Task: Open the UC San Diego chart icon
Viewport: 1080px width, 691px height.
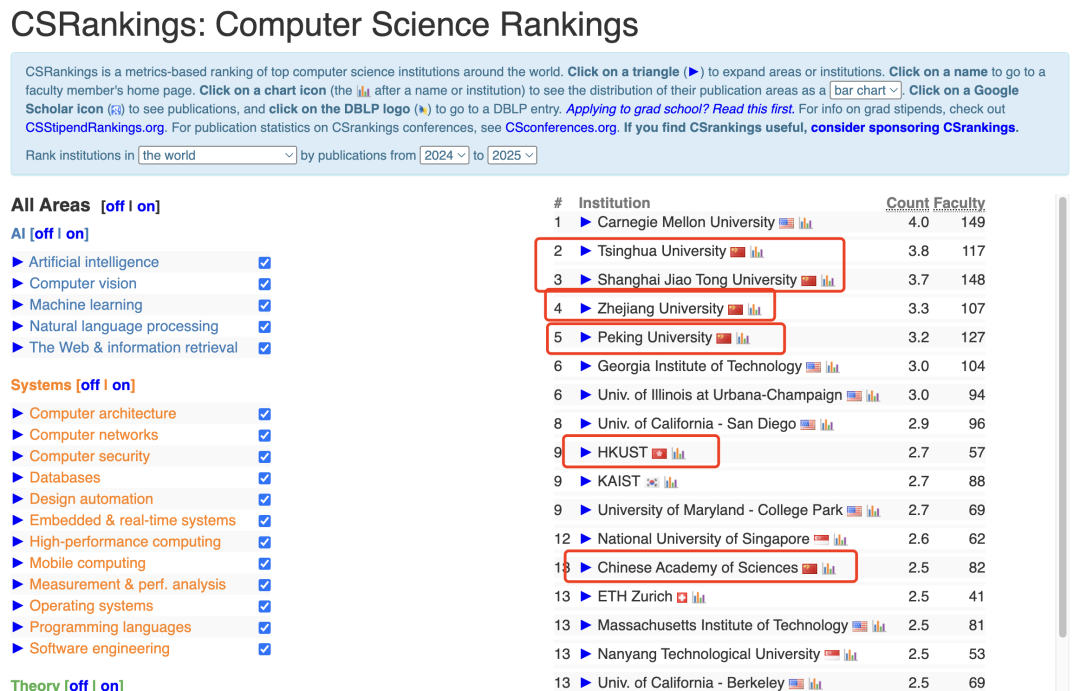Action: pos(827,425)
